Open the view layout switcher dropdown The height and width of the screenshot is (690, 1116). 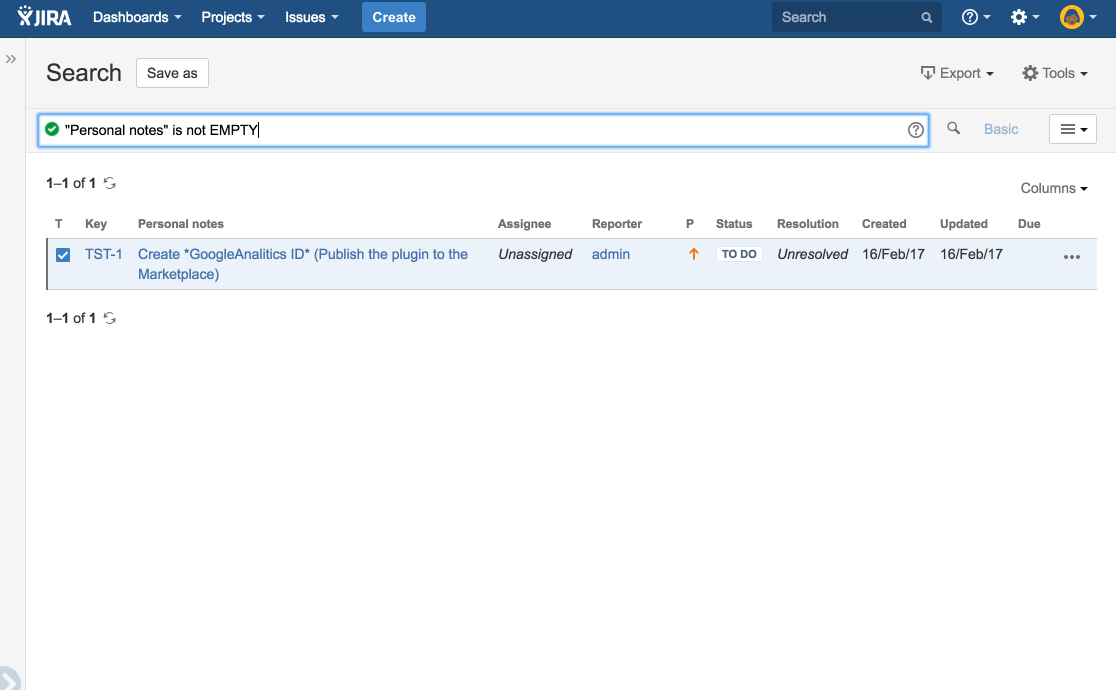[x=1073, y=129]
